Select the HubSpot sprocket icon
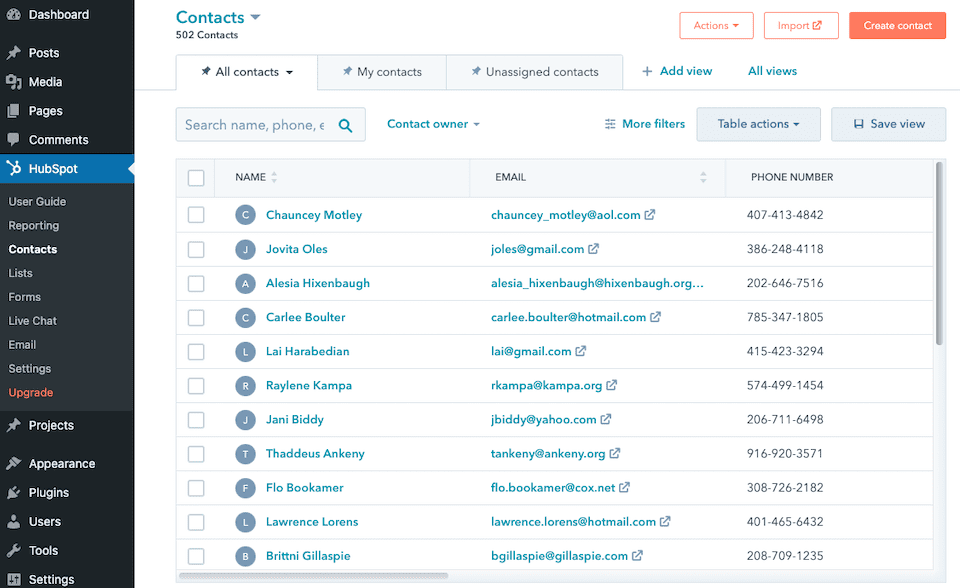This screenshot has width=960, height=588. (14, 168)
